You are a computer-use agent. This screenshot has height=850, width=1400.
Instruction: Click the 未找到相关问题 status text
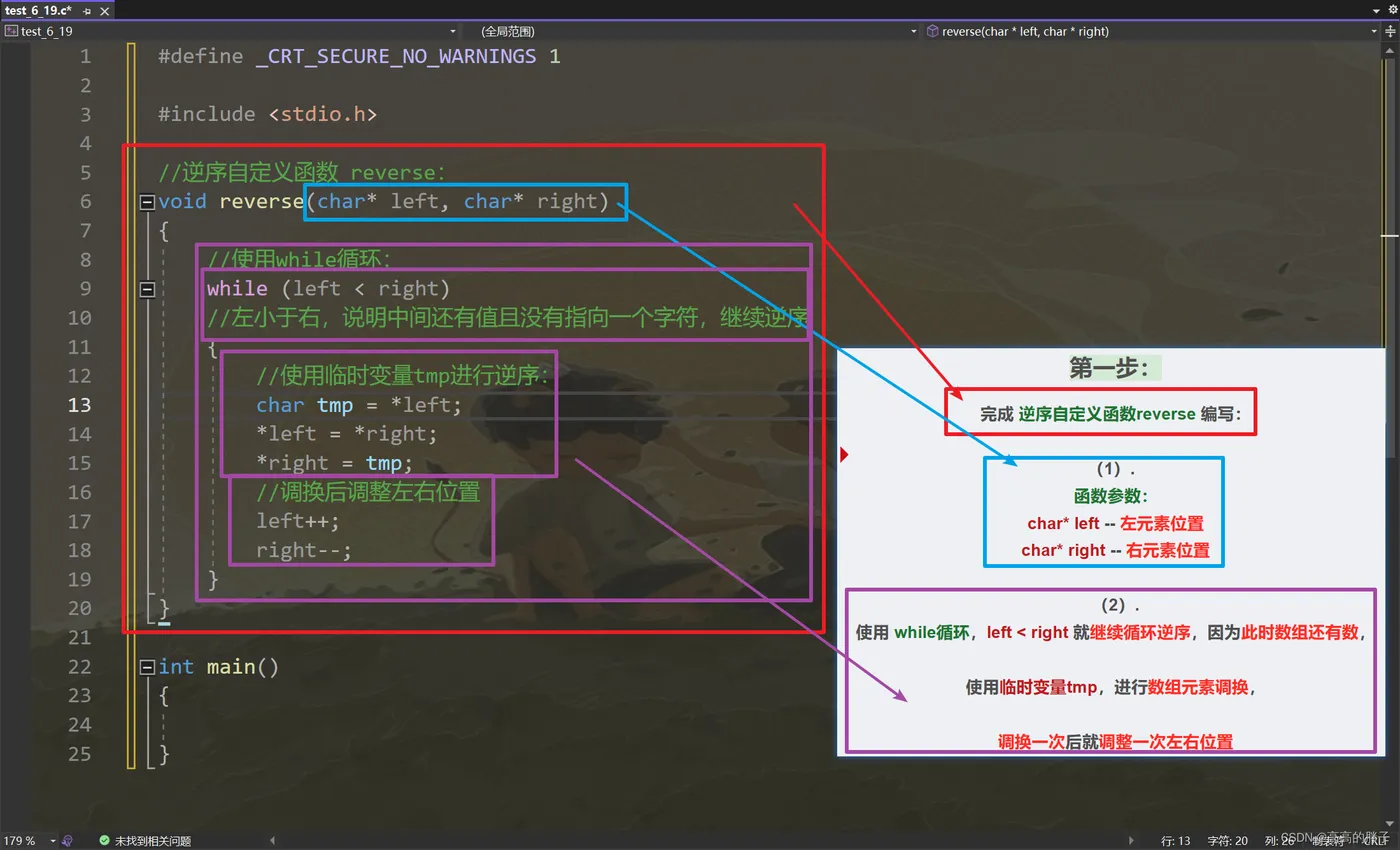(153, 841)
